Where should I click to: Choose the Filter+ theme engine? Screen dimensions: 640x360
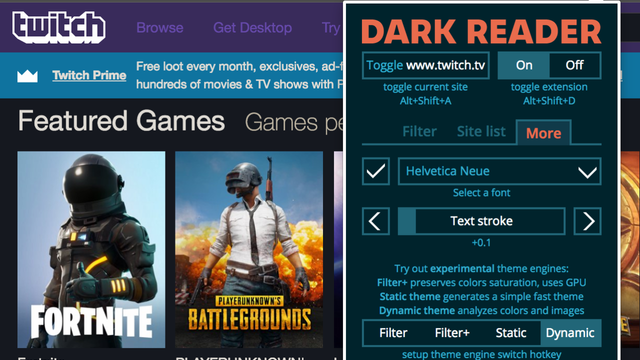coord(452,333)
